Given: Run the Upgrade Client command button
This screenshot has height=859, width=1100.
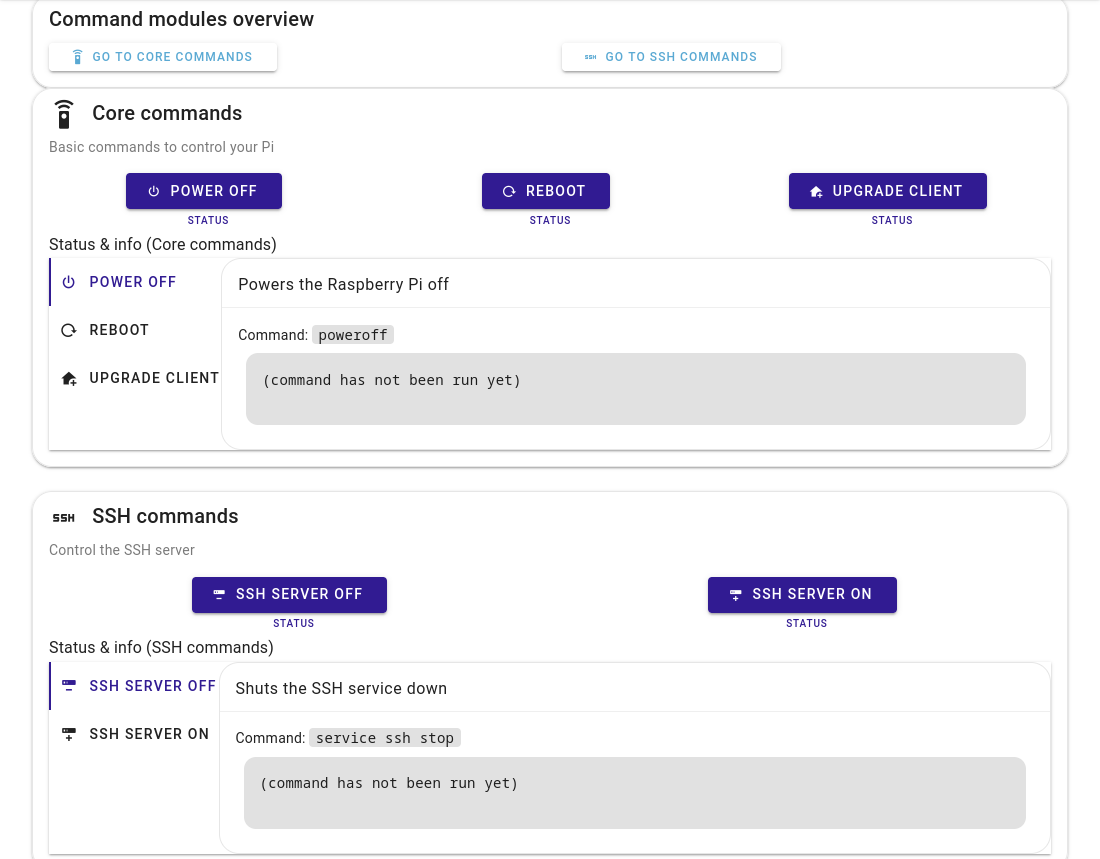Looking at the screenshot, I should [887, 191].
